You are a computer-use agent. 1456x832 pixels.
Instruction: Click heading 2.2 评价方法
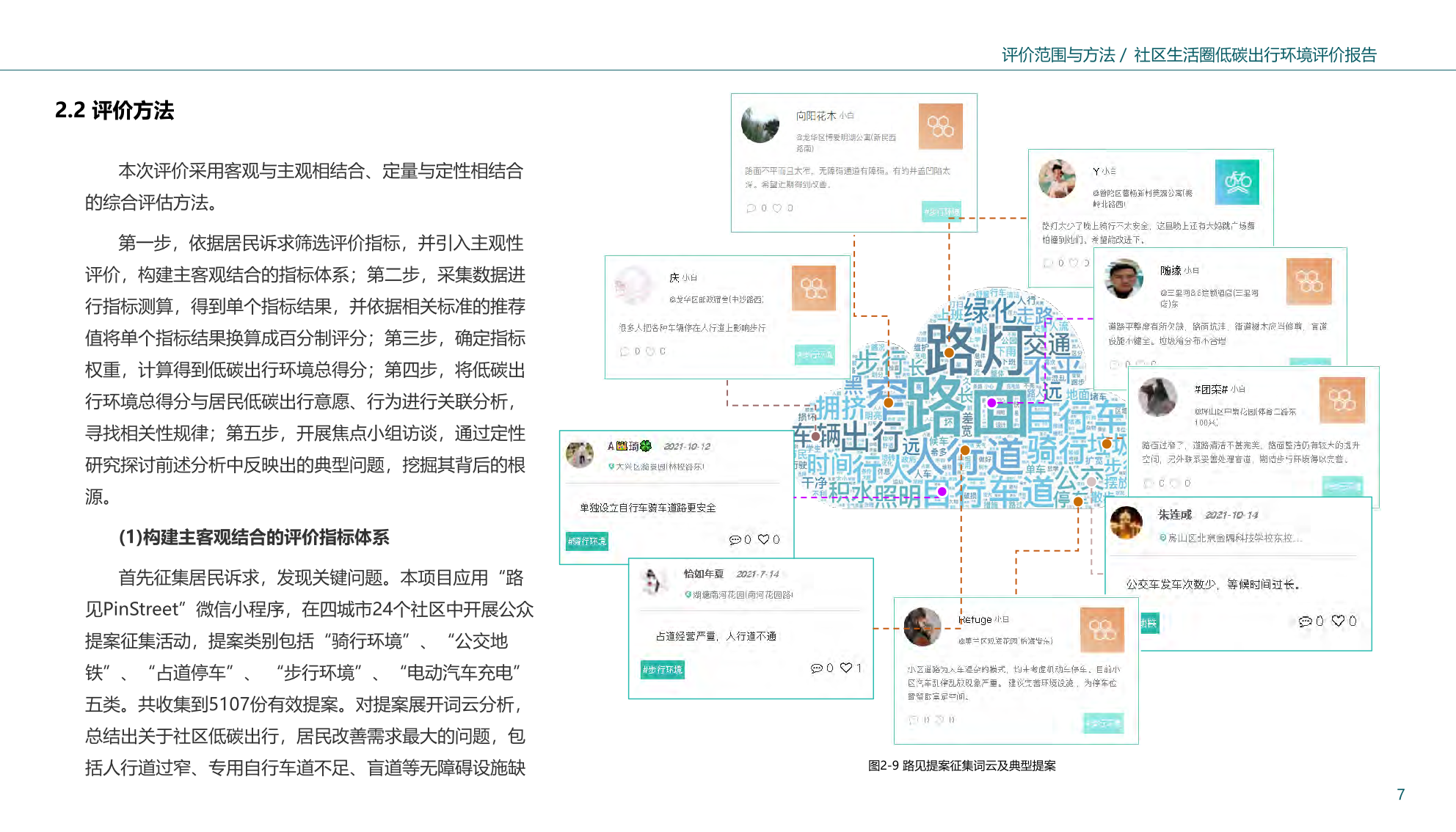point(114,110)
